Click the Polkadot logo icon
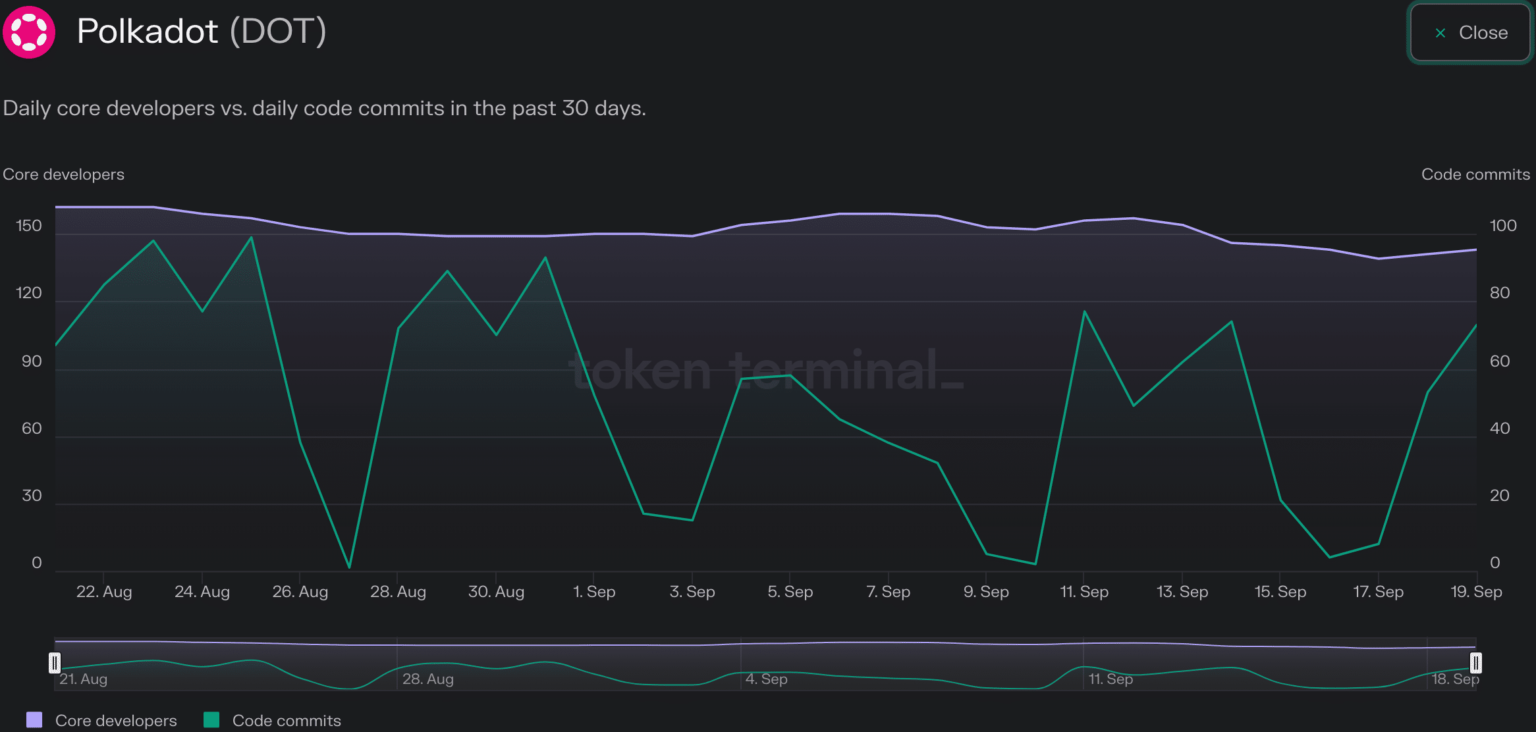This screenshot has height=732, width=1536. (x=29, y=32)
